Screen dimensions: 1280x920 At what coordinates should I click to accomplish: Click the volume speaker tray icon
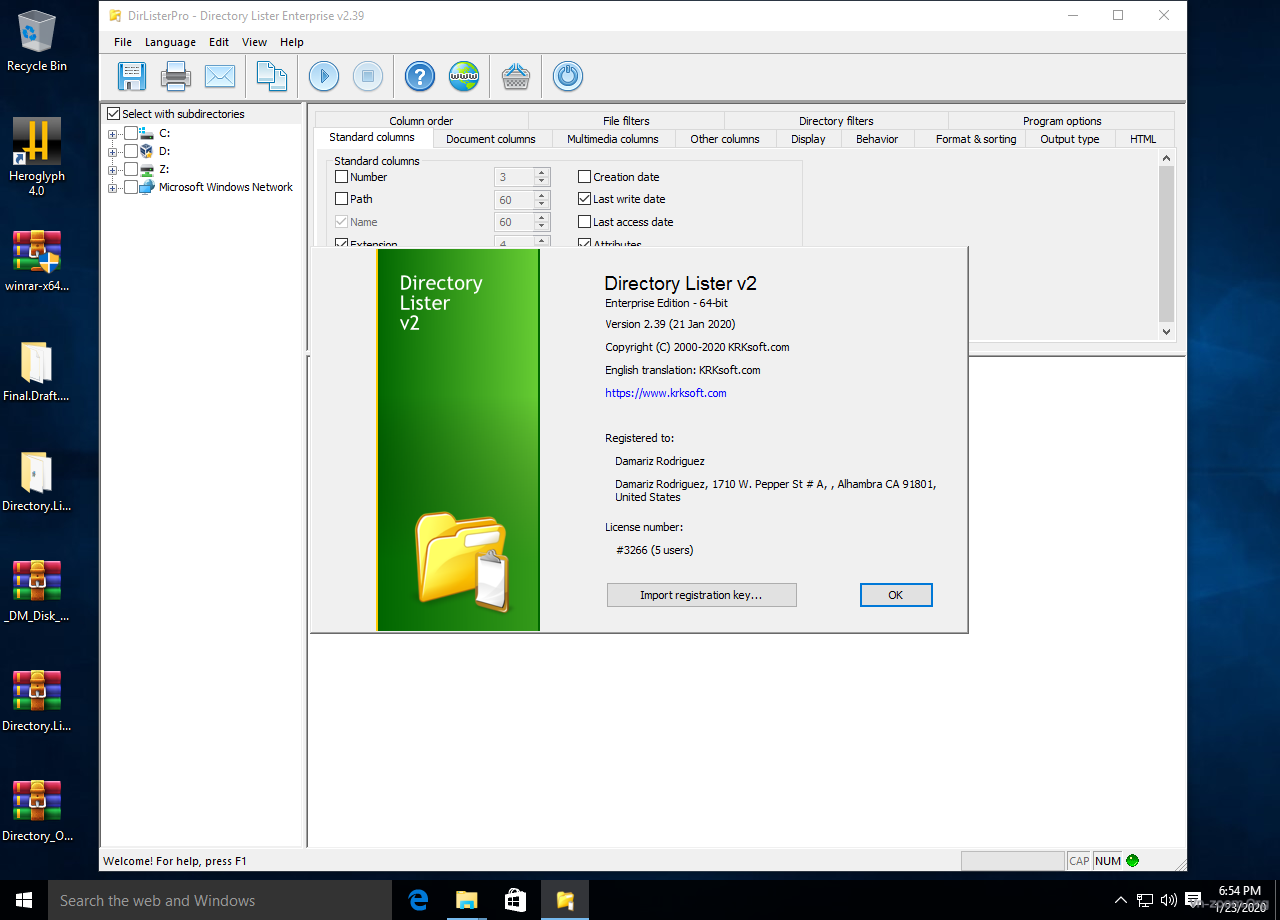pos(1168,900)
